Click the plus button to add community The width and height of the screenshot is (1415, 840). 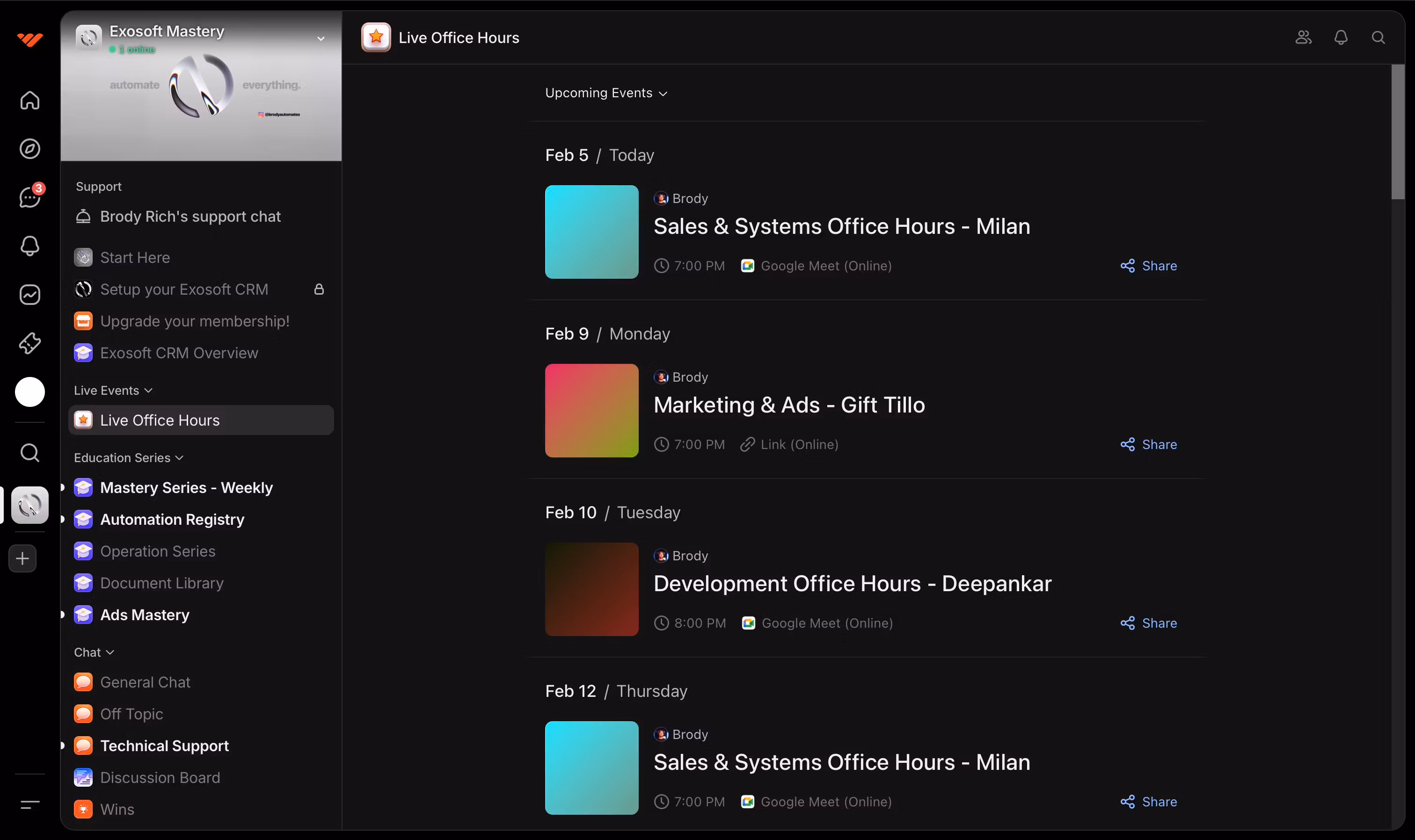(x=22, y=559)
